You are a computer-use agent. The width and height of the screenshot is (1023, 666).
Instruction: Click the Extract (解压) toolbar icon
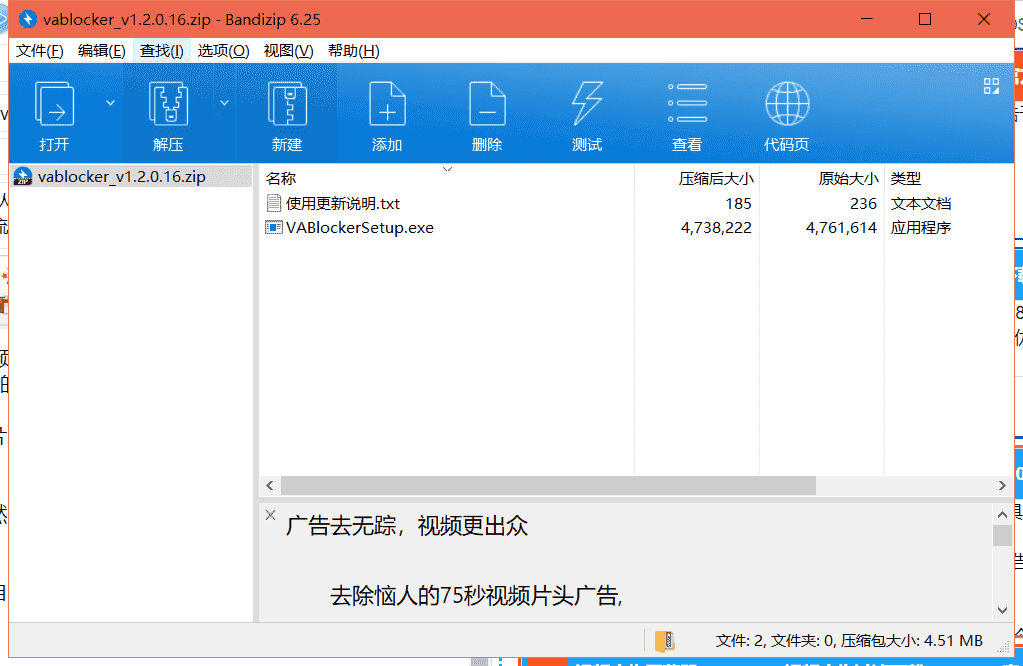point(168,104)
